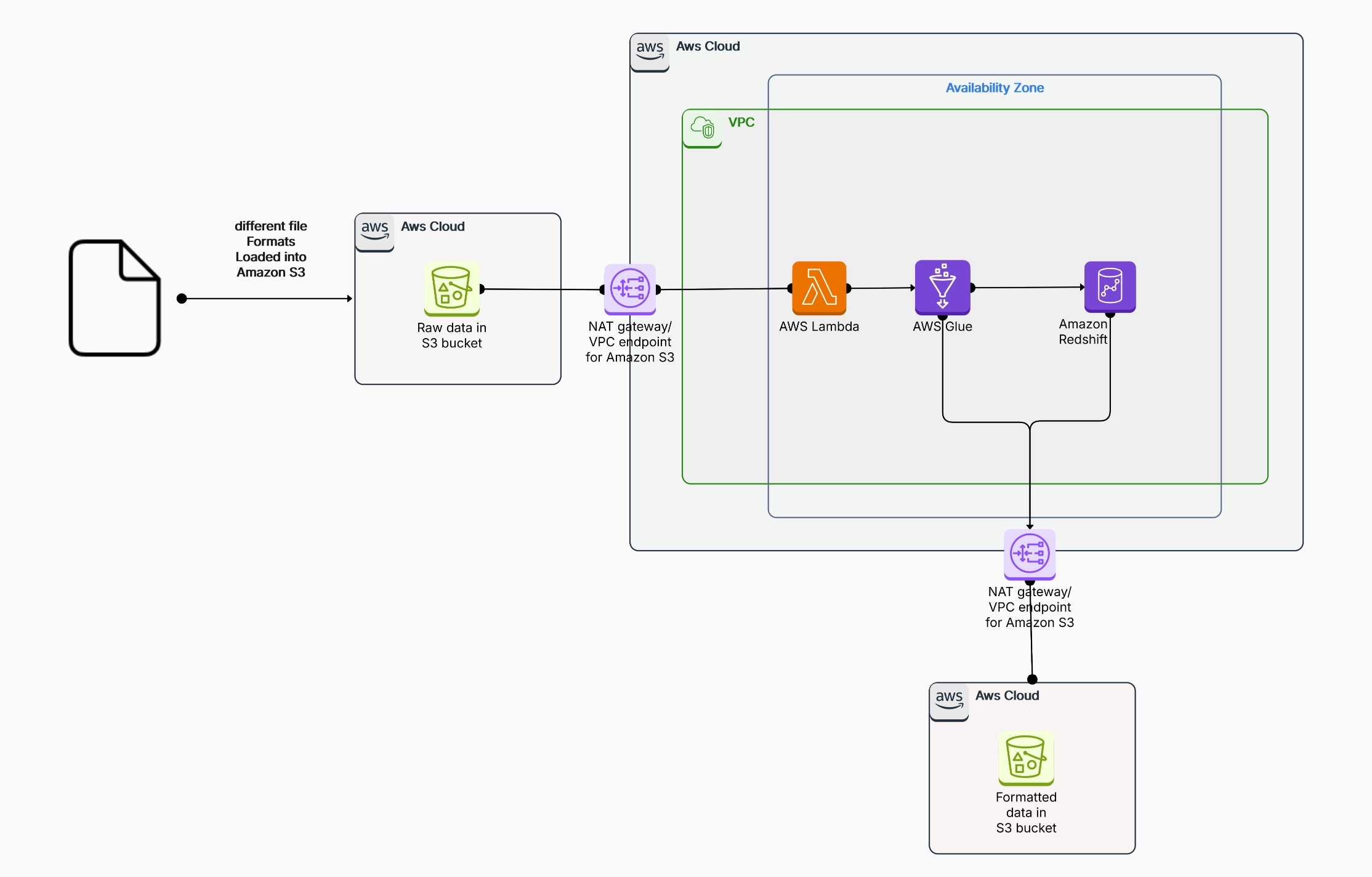The width and height of the screenshot is (1372, 877).
Task: Click the 'AWS Glue' label text
Action: 943,326
